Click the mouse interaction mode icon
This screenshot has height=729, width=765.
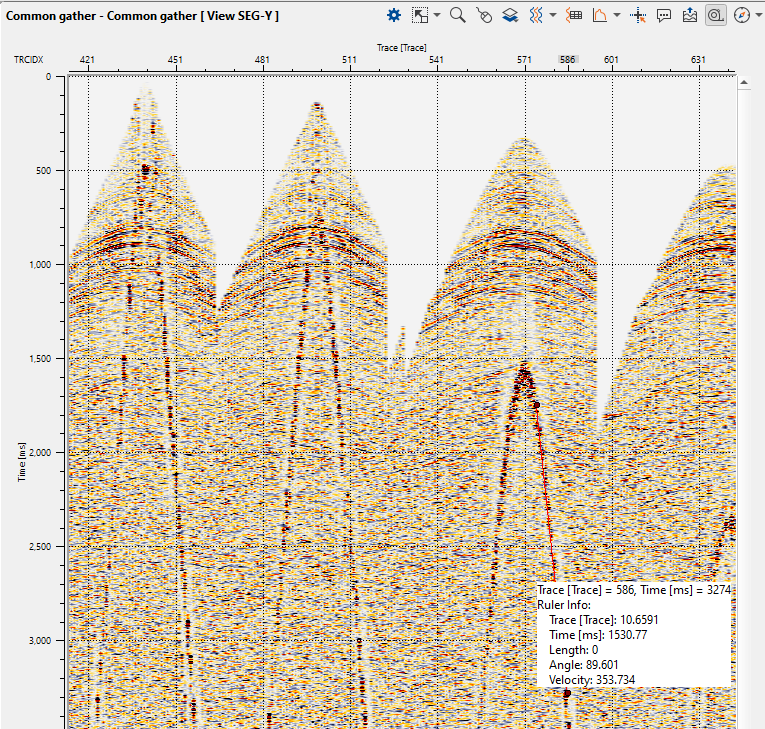point(484,15)
